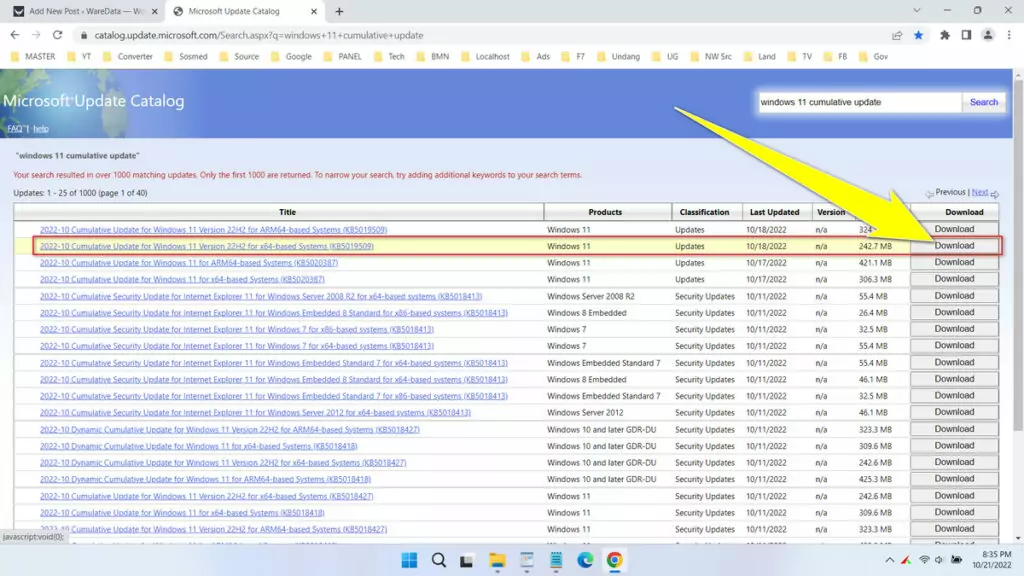Open the Chrome profile avatar
Screen dimensions: 1024x576
coord(987,35)
